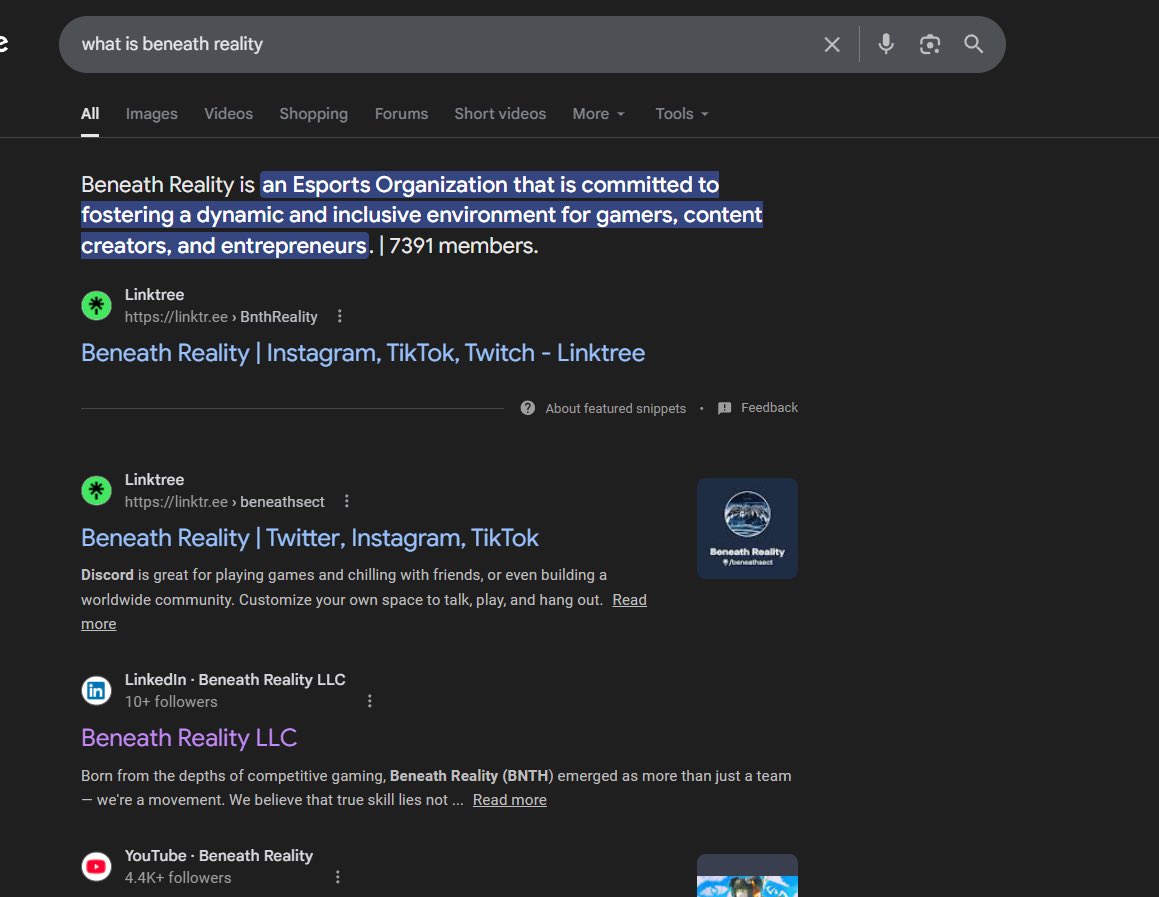Click the YouTube favicon icon
The width and height of the screenshot is (1159, 897).
[96, 867]
